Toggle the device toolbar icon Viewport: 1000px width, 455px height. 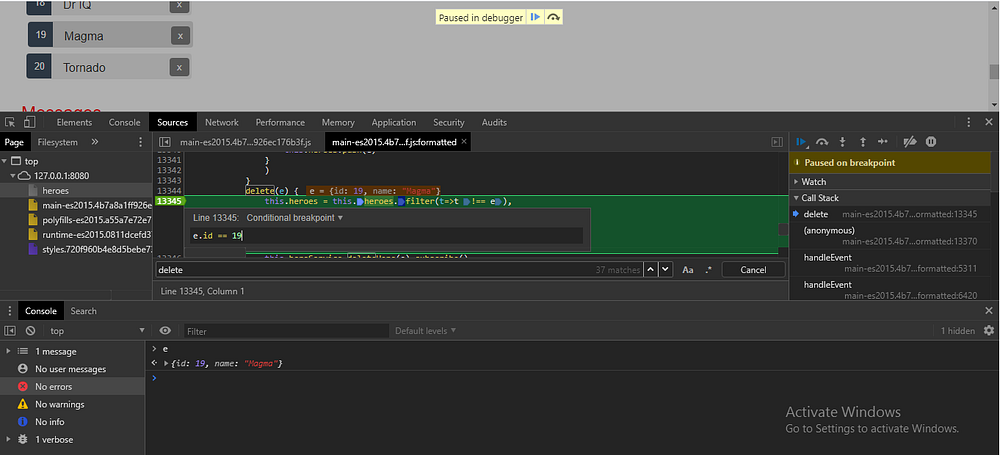(x=29, y=122)
